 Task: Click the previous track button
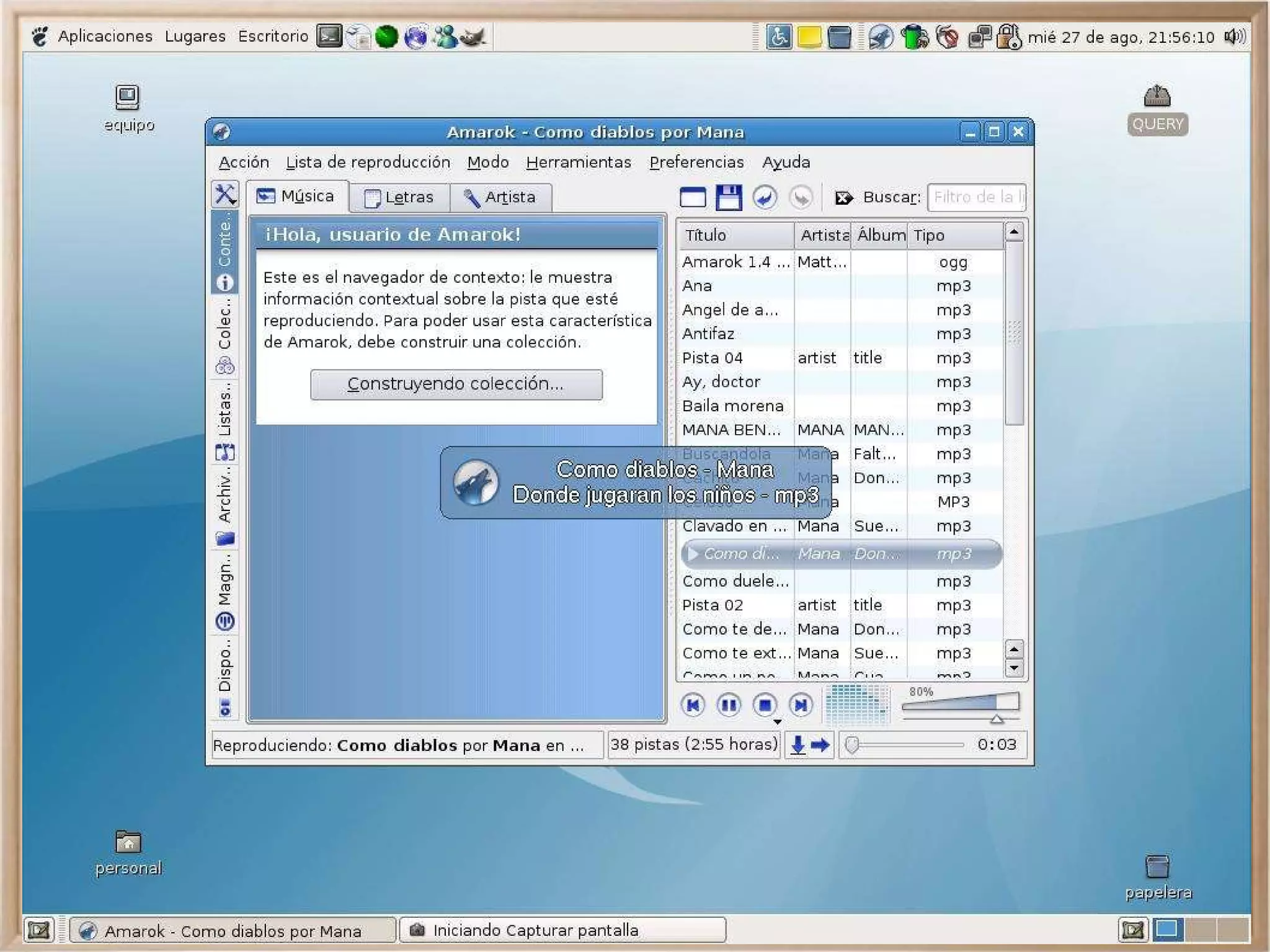point(693,705)
